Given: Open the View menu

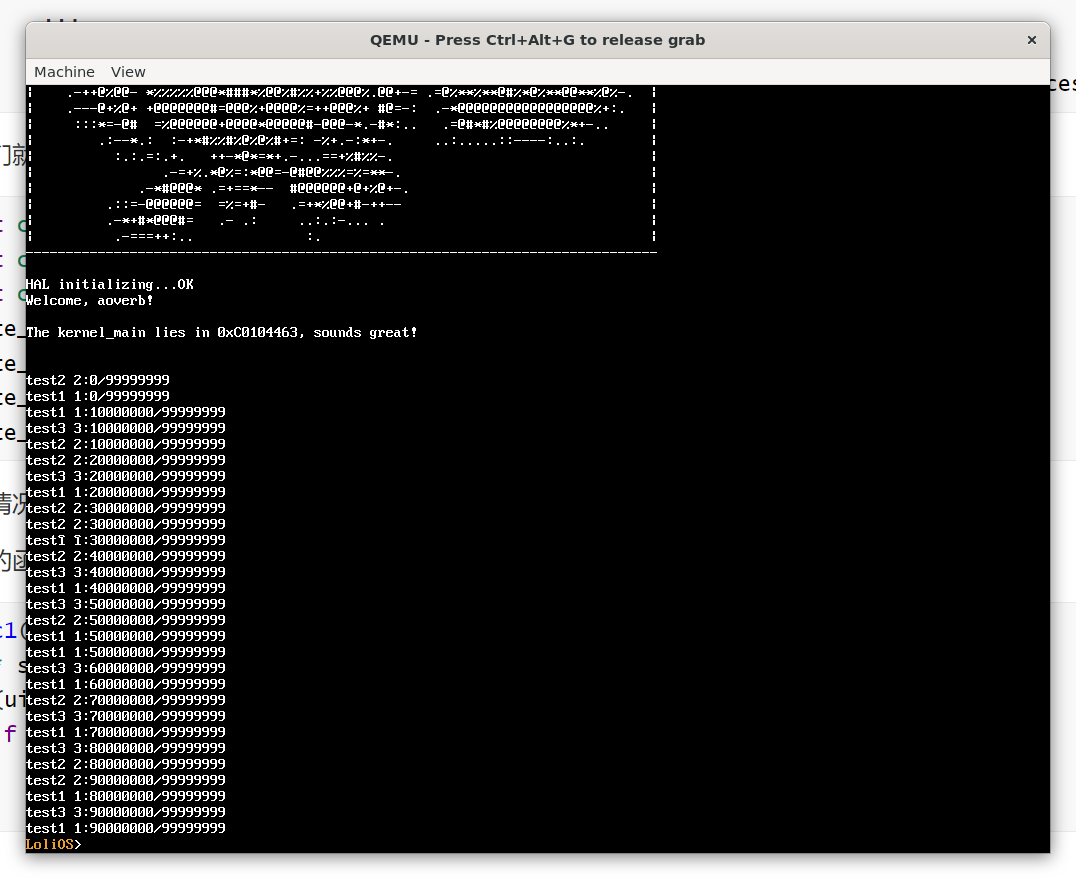Looking at the screenshot, I should click(x=128, y=72).
